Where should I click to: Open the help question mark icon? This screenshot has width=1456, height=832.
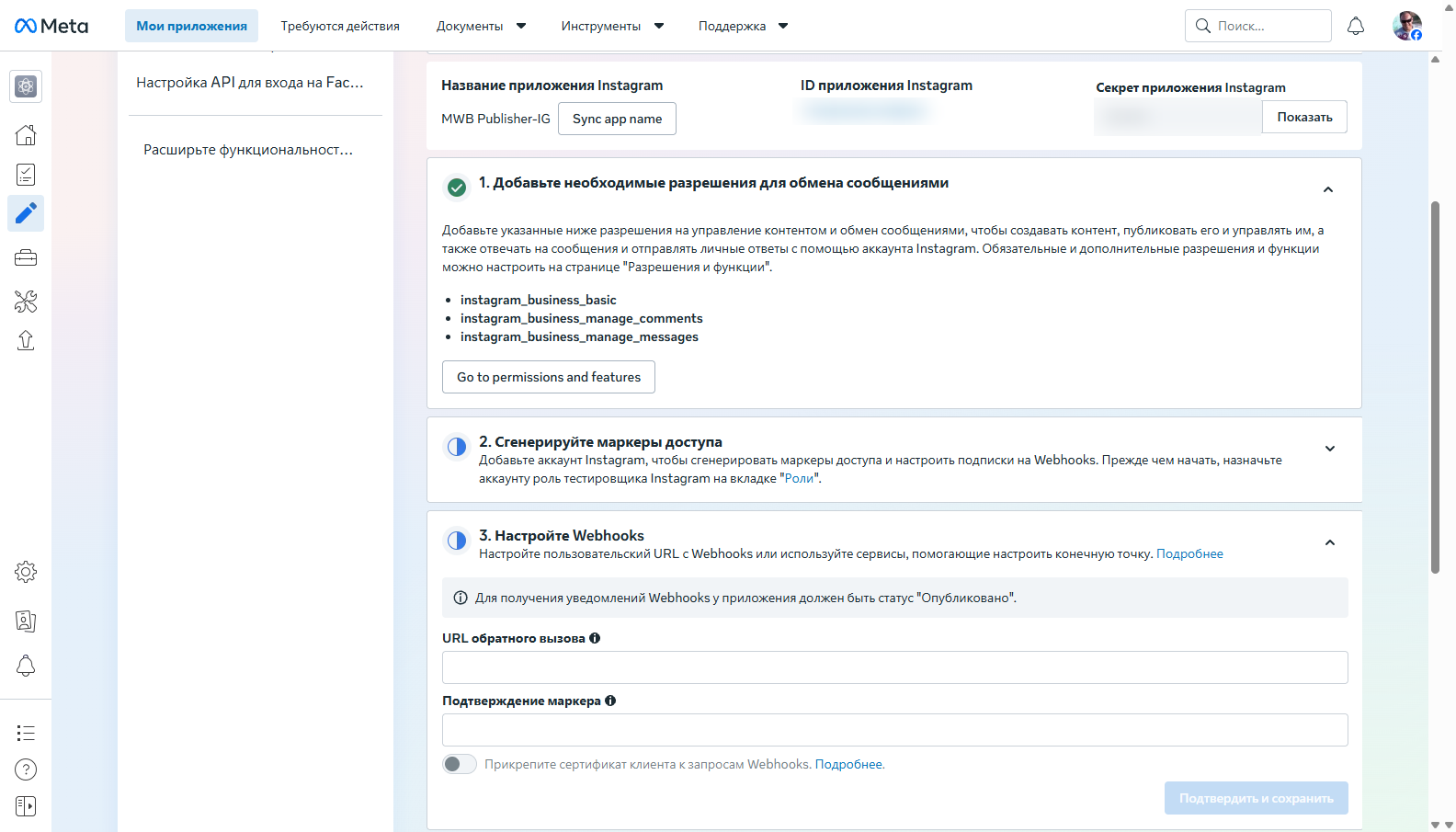(x=26, y=769)
